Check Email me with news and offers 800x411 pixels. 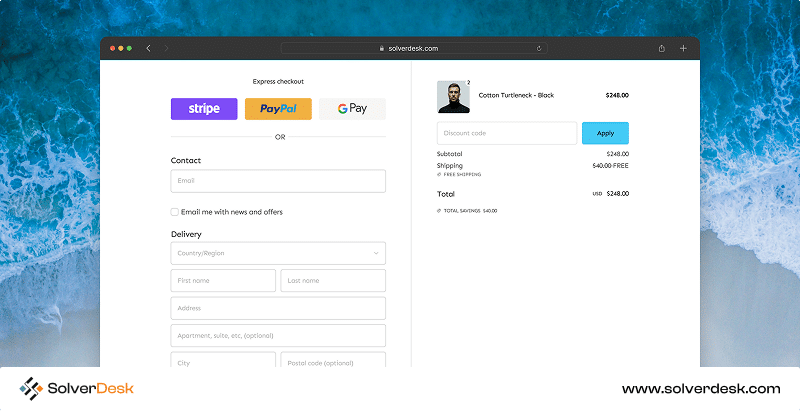174,212
